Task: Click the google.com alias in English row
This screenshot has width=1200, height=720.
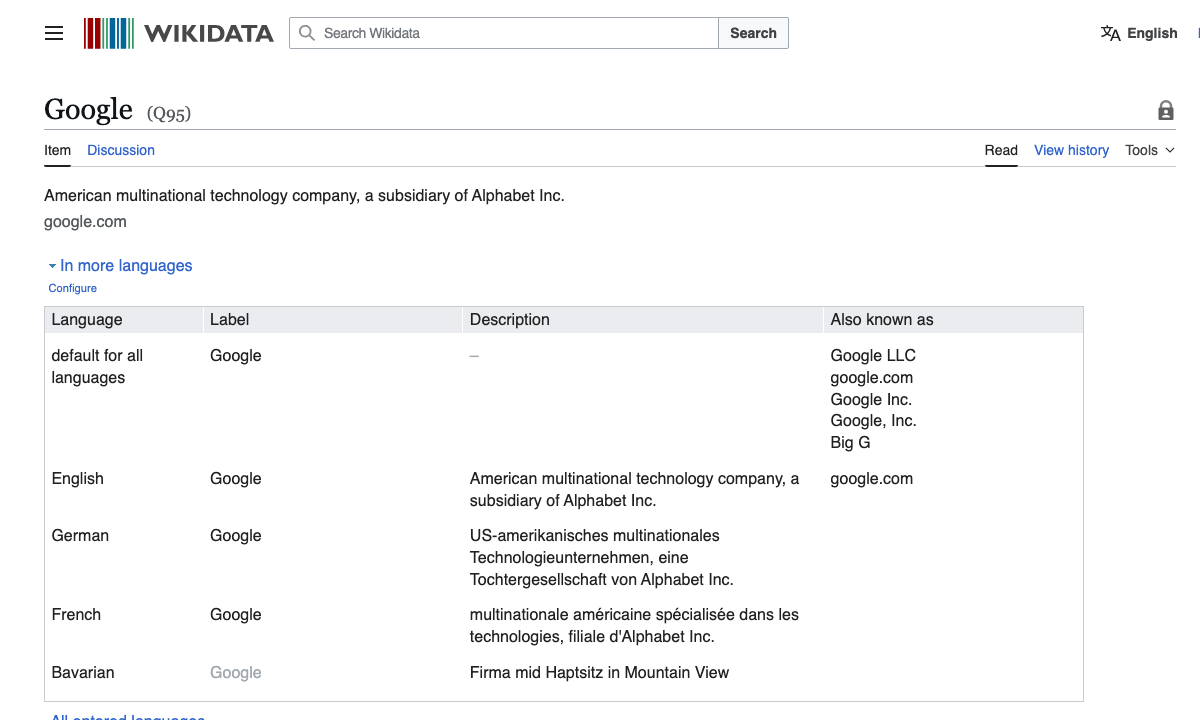Action: (871, 479)
